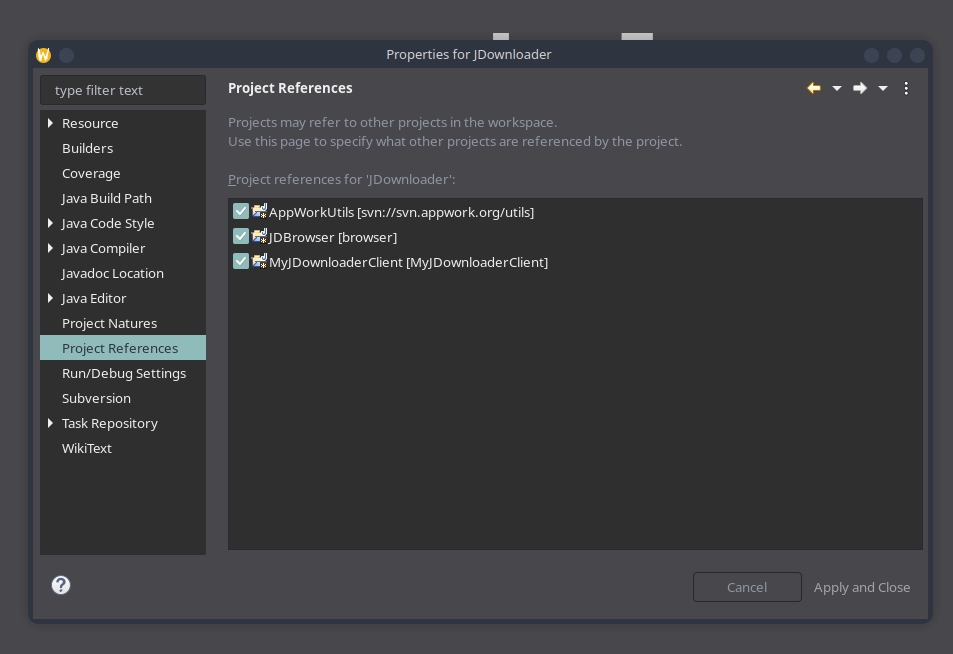This screenshot has height=654, width=953.
Task: Select Builders in the property tree
Action: [88, 148]
